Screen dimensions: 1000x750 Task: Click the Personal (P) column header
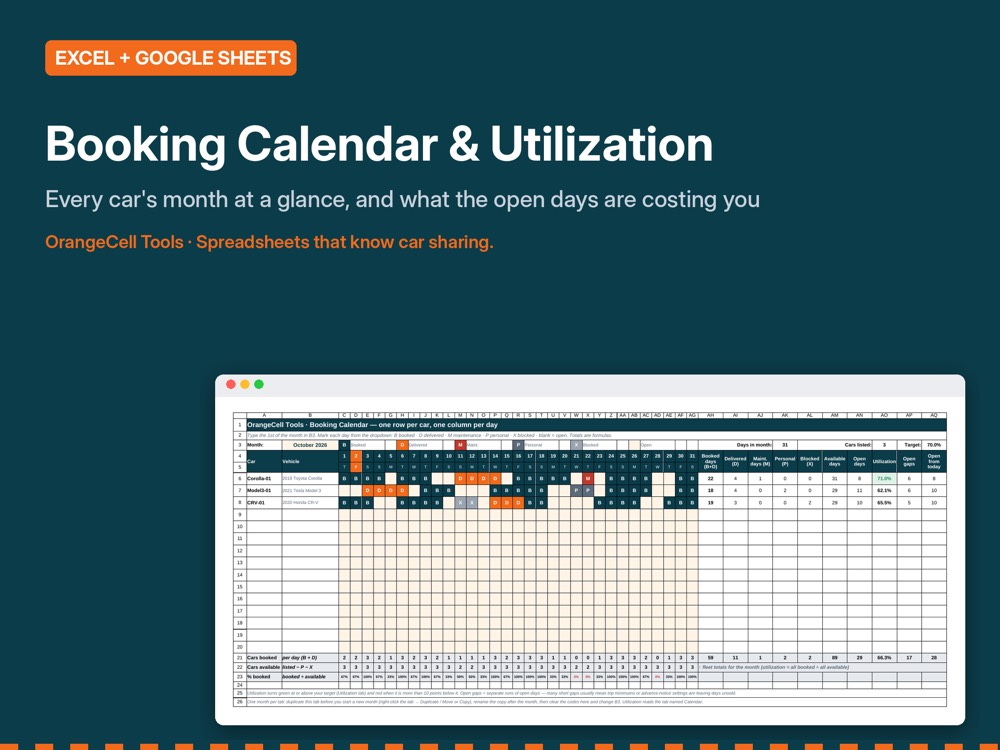tap(785, 461)
